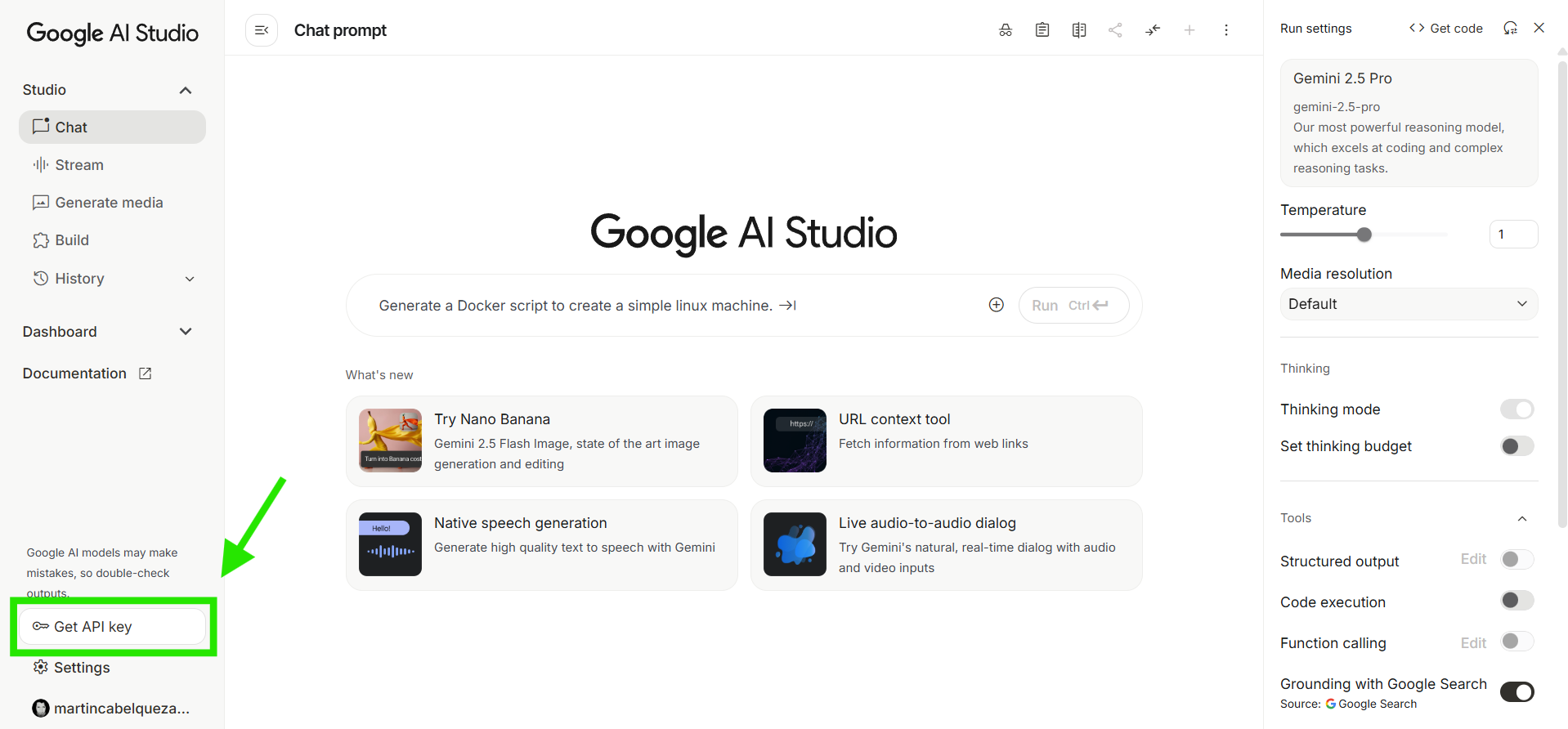Open the Live audio-to-audio dialog card
The height and width of the screenshot is (729, 1568).
tap(947, 545)
